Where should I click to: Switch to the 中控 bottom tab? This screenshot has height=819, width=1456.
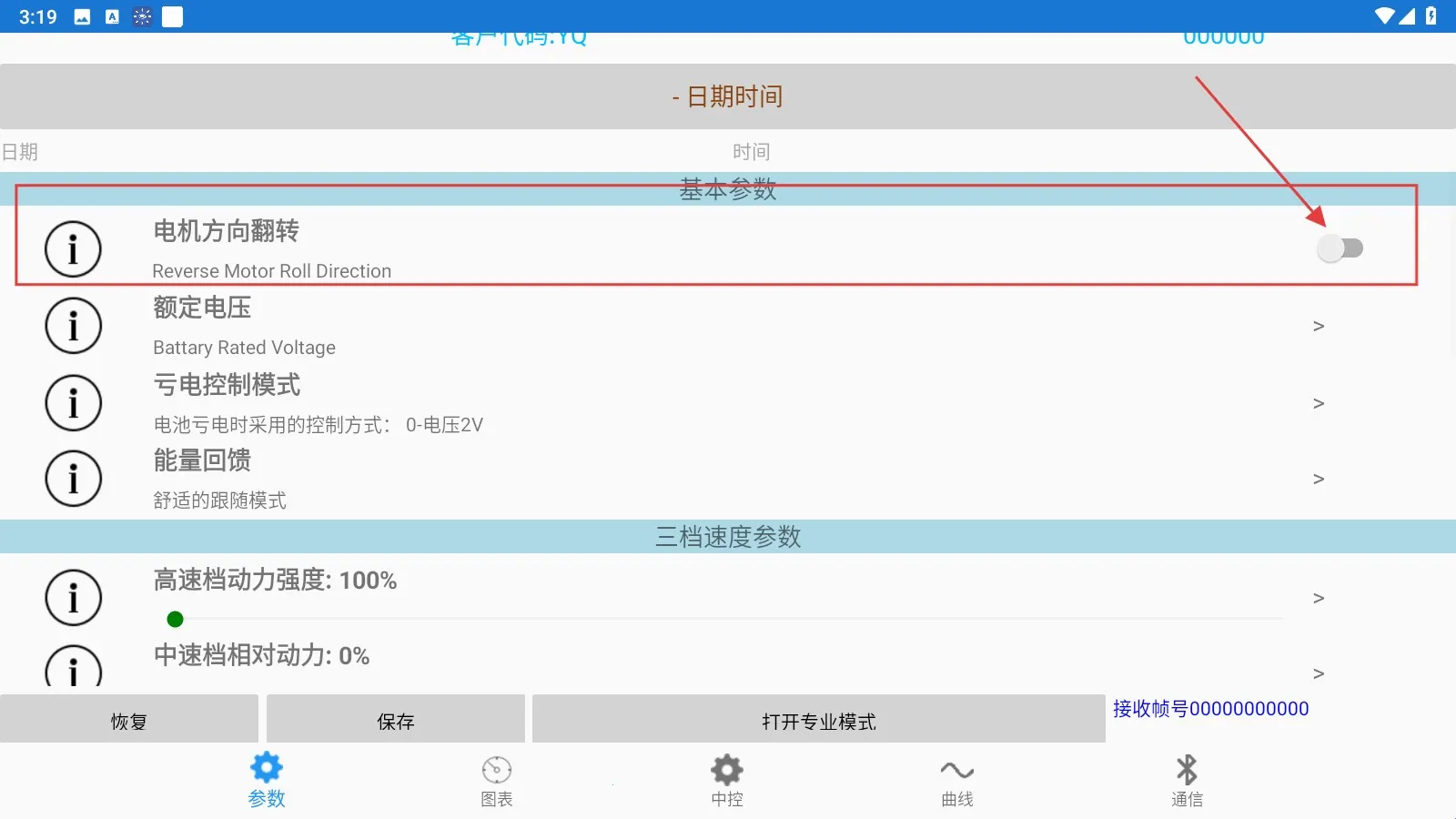pyautogui.click(x=726, y=778)
